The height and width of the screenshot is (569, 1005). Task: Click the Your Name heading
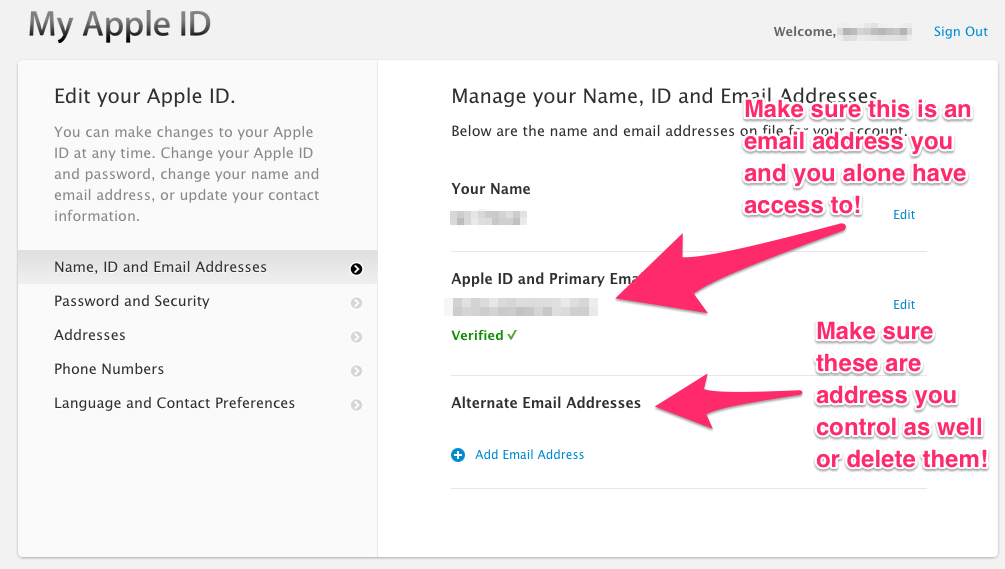tap(491, 188)
